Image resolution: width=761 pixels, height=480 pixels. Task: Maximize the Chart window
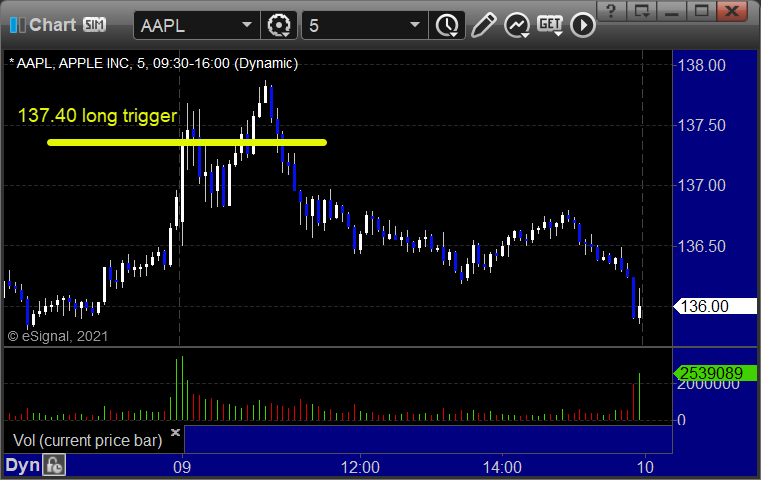pyautogui.click(x=701, y=11)
